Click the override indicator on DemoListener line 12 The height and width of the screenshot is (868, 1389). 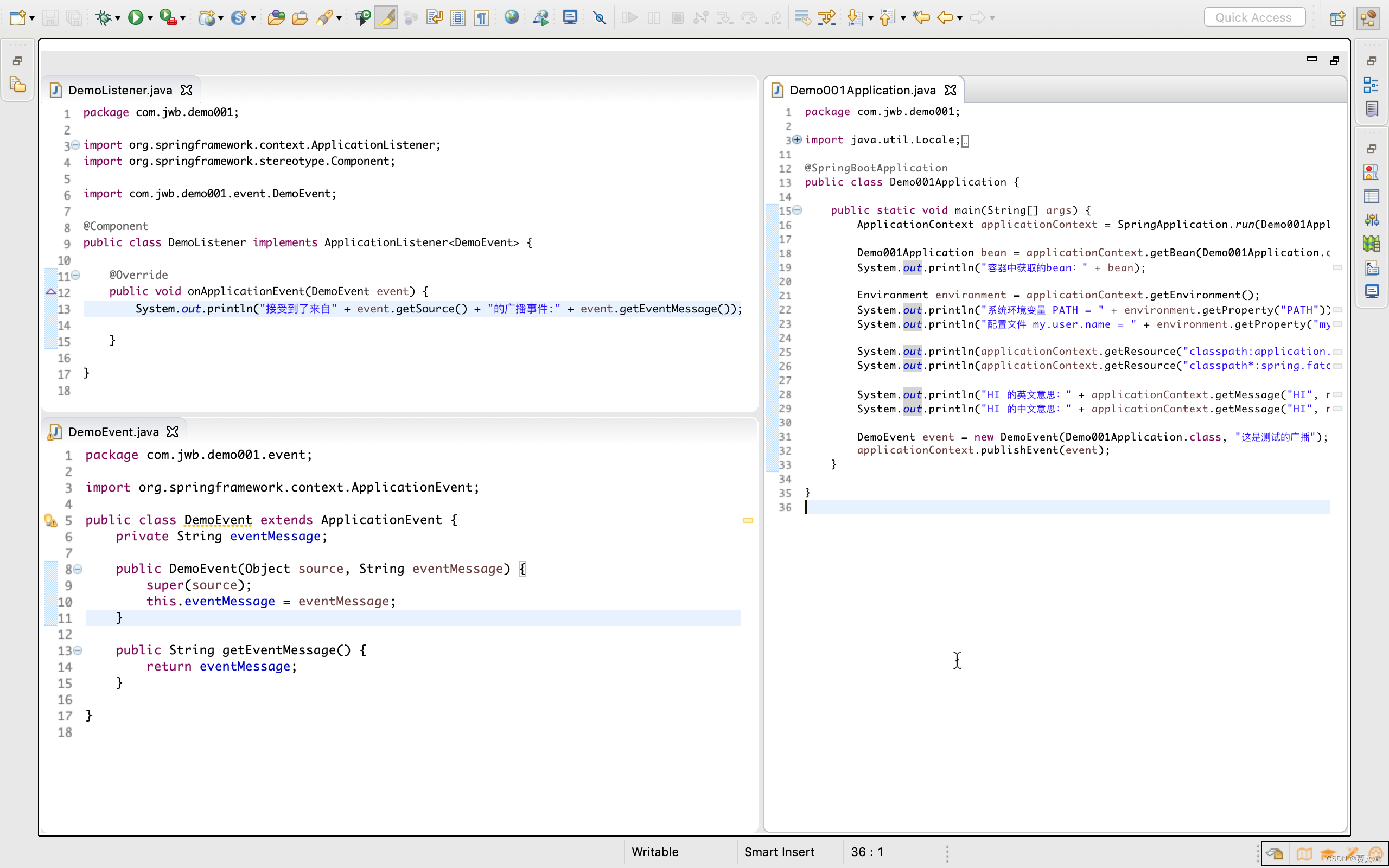[50, 292]
